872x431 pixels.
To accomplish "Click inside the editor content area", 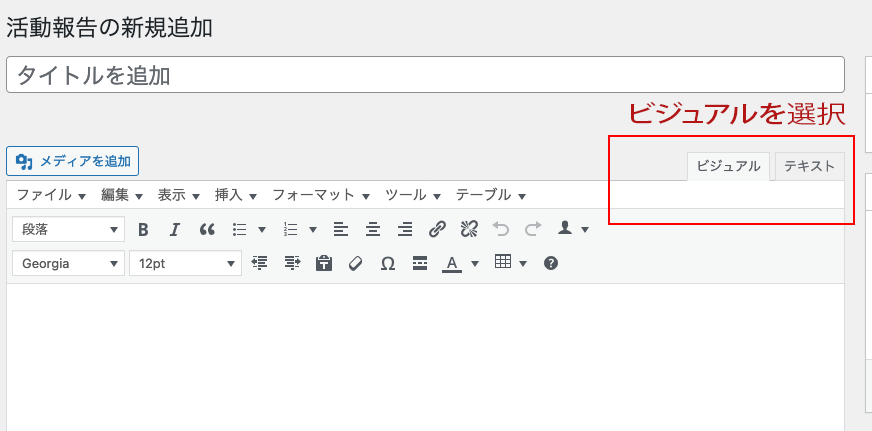I will 425,357.
